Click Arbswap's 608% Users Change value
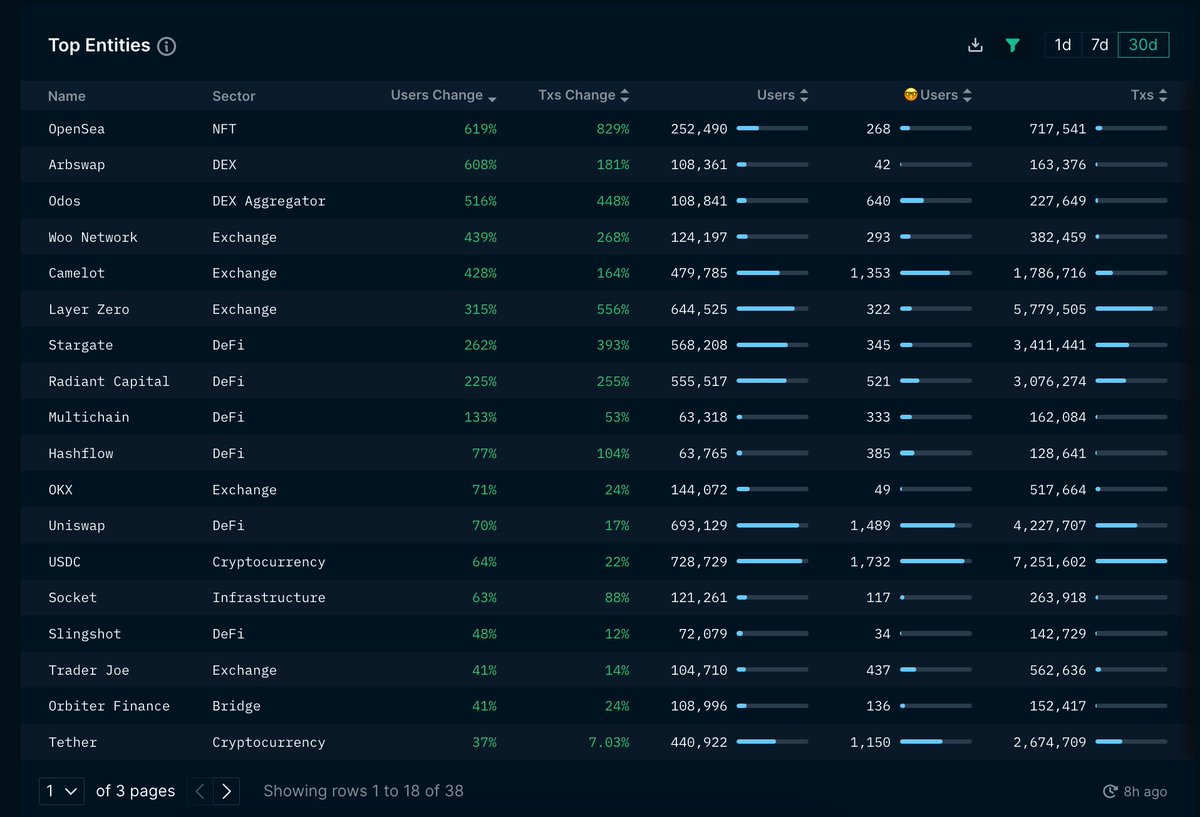 tap(480, 165)
